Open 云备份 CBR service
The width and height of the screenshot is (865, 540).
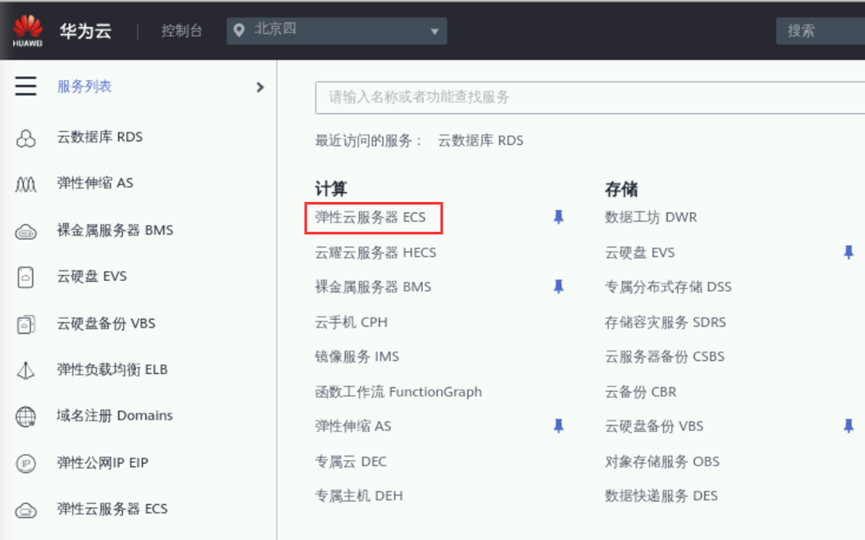pyautogui.click(x=640, y=392)
